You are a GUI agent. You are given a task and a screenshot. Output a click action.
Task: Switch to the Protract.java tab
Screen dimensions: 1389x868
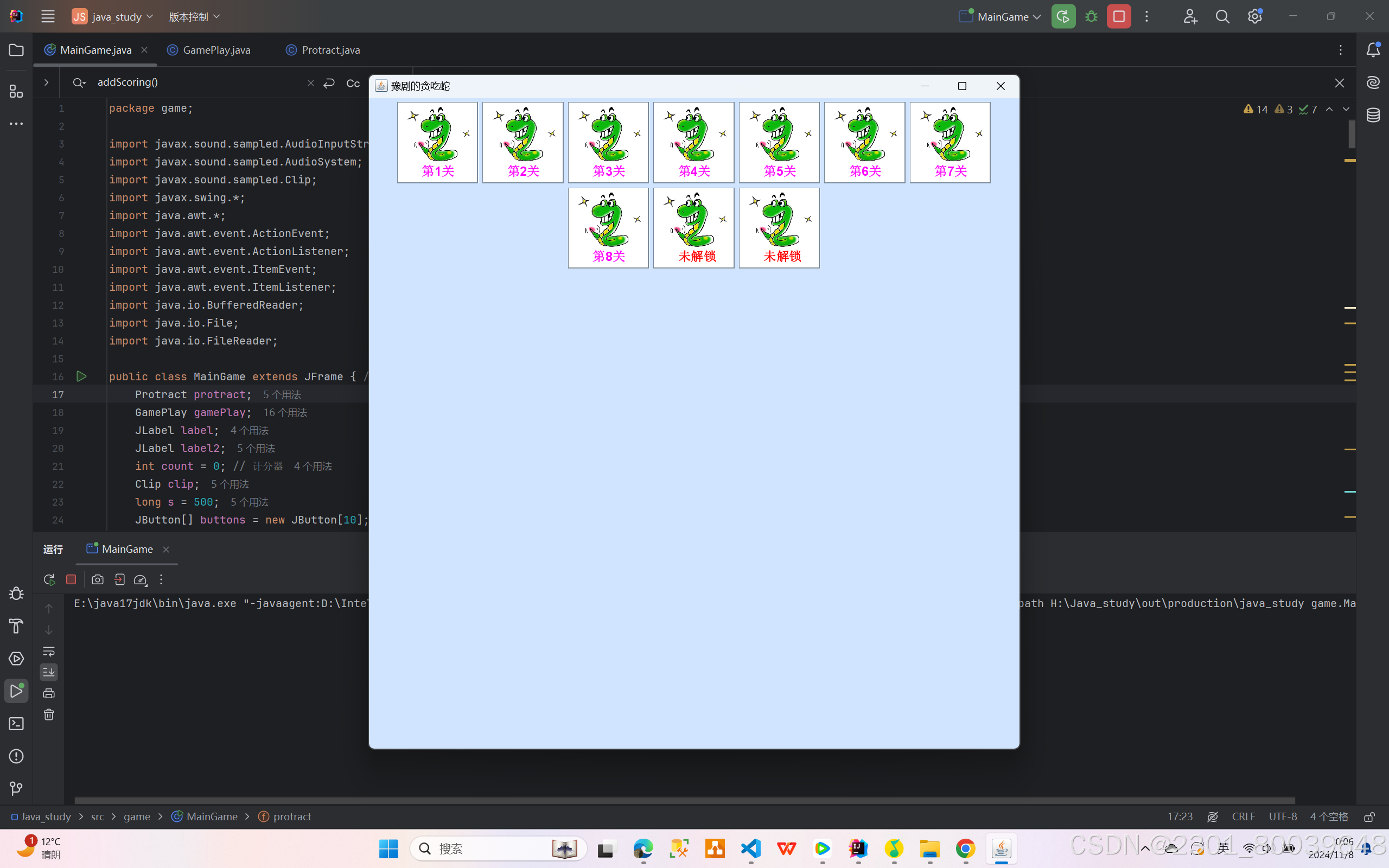pos(330,50)
